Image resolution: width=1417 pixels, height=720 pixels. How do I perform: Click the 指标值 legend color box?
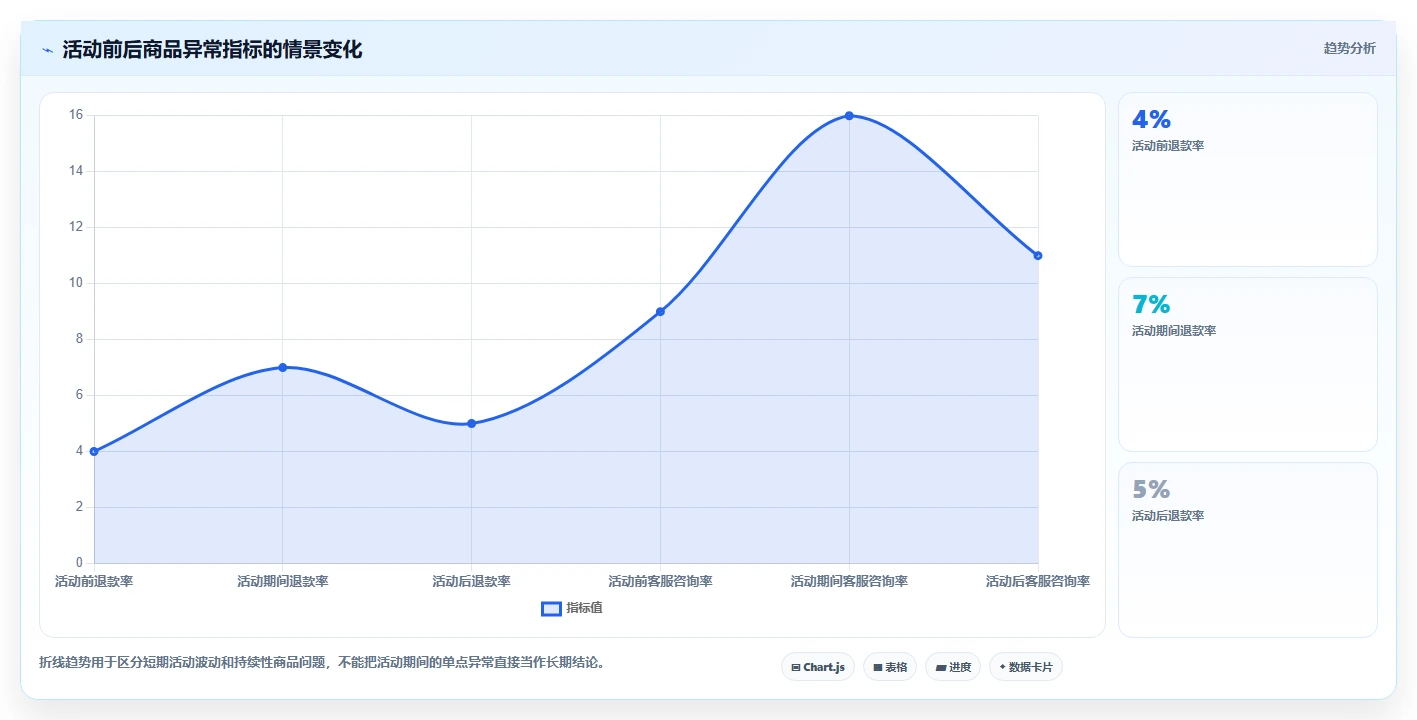[551, 608]
